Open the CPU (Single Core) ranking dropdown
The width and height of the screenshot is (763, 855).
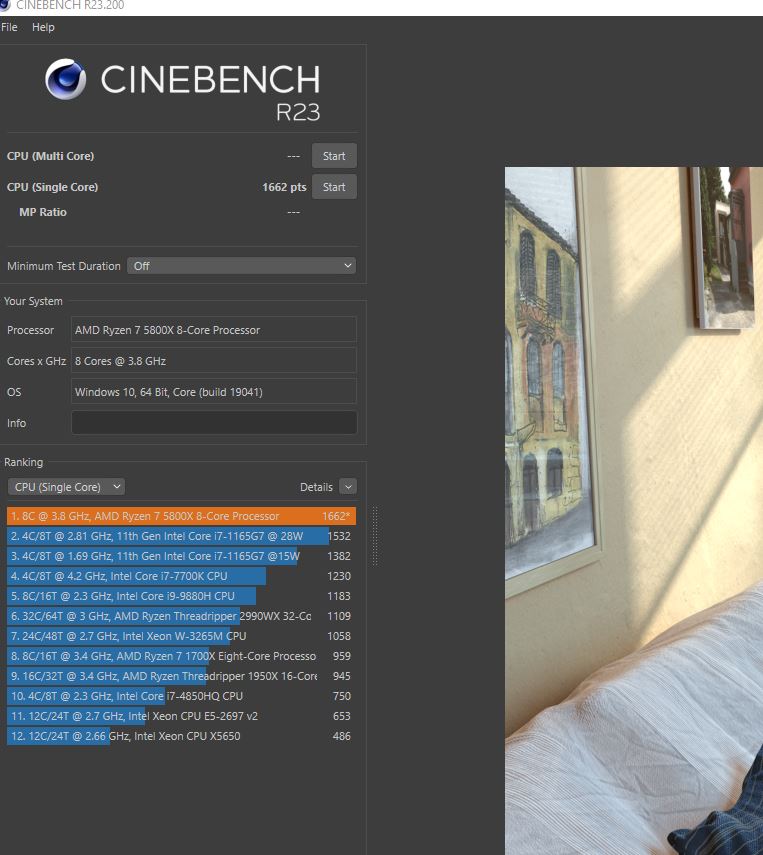tap(66, 487)
